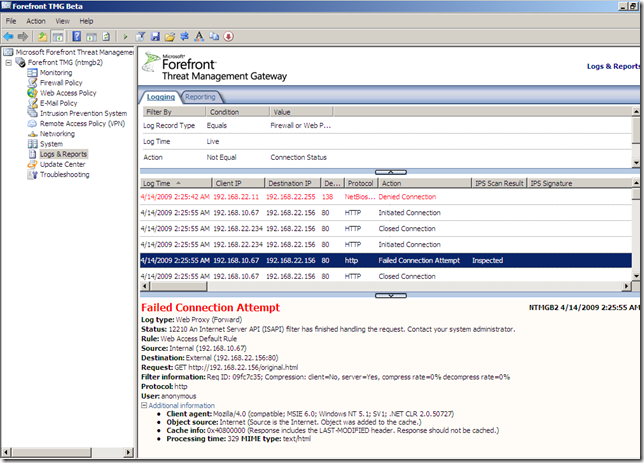Click filter list scrollbar down arrow
644x463 pixels.
pyautogui.click(x=636, y=163)
